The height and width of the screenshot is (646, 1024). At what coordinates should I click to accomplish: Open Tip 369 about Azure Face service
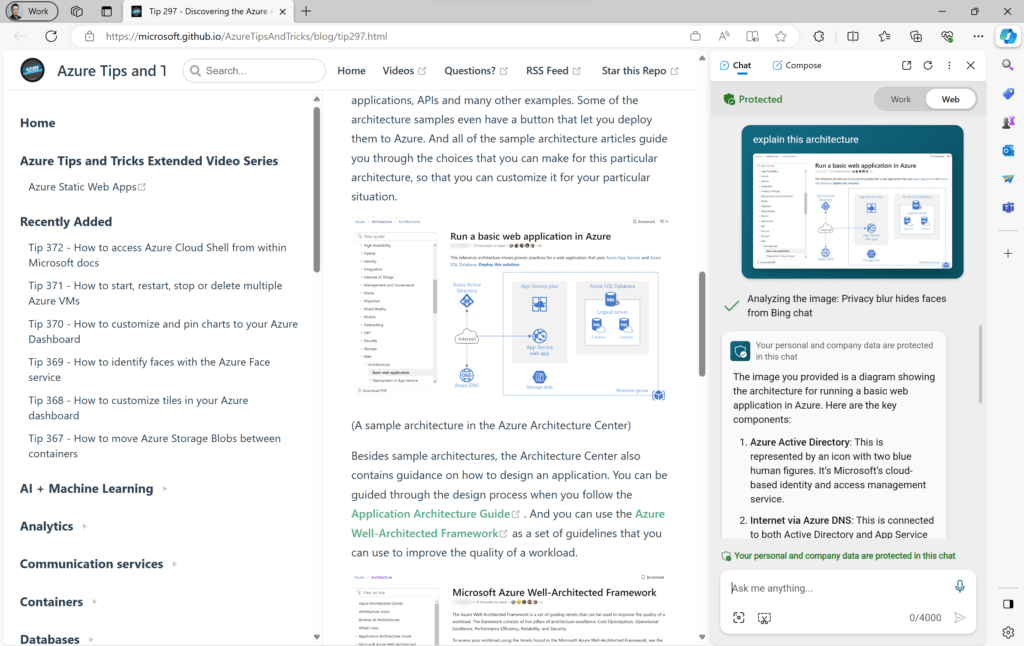149,370
